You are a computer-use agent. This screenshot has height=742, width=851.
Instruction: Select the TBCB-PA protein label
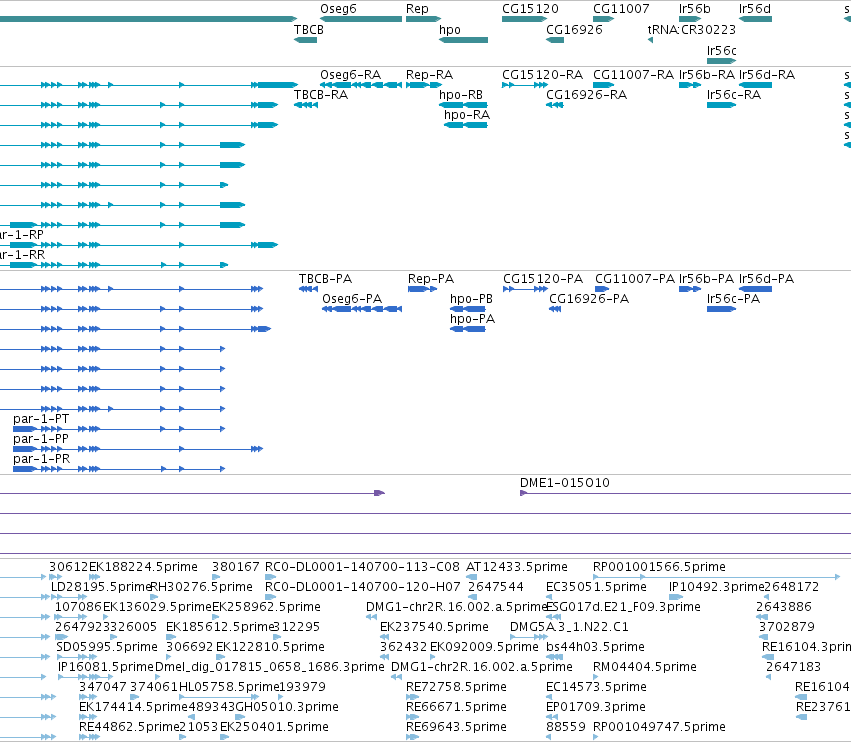pos(325,278)
